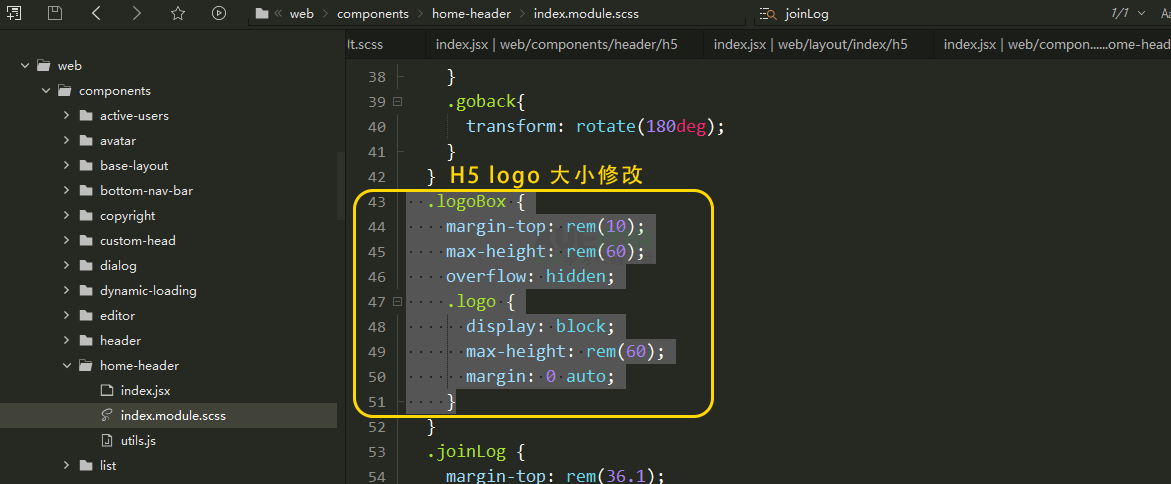Click 'components' in the breadcrumb path
The height and width of the screenshot is (484, 1171).
pos(373,13)
